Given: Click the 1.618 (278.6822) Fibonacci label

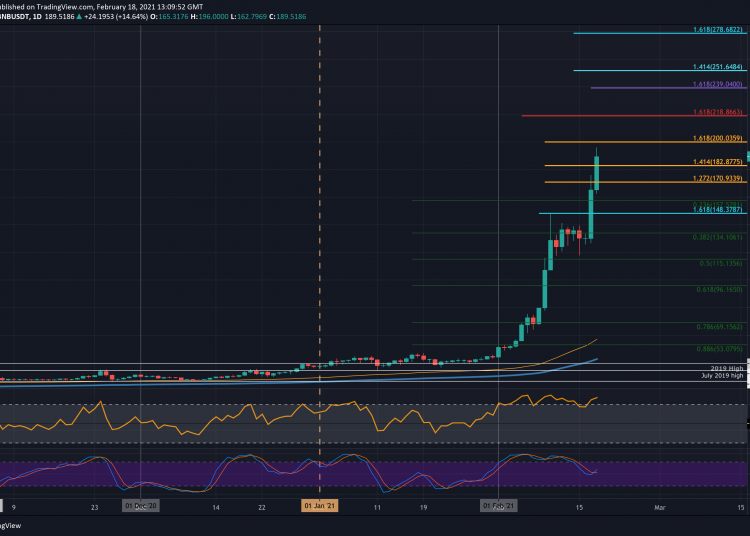Looking at the screenshot, I should [718, 30].
